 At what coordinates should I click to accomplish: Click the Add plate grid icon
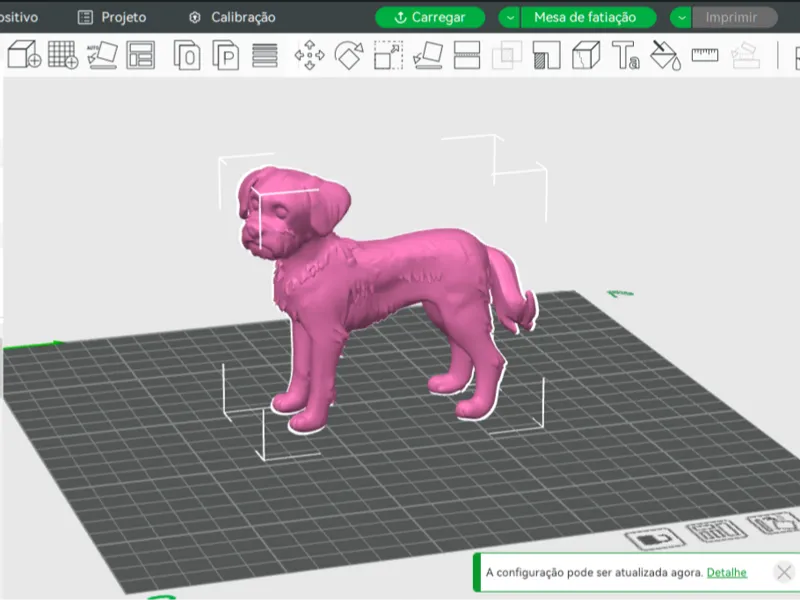coord(63,55)
